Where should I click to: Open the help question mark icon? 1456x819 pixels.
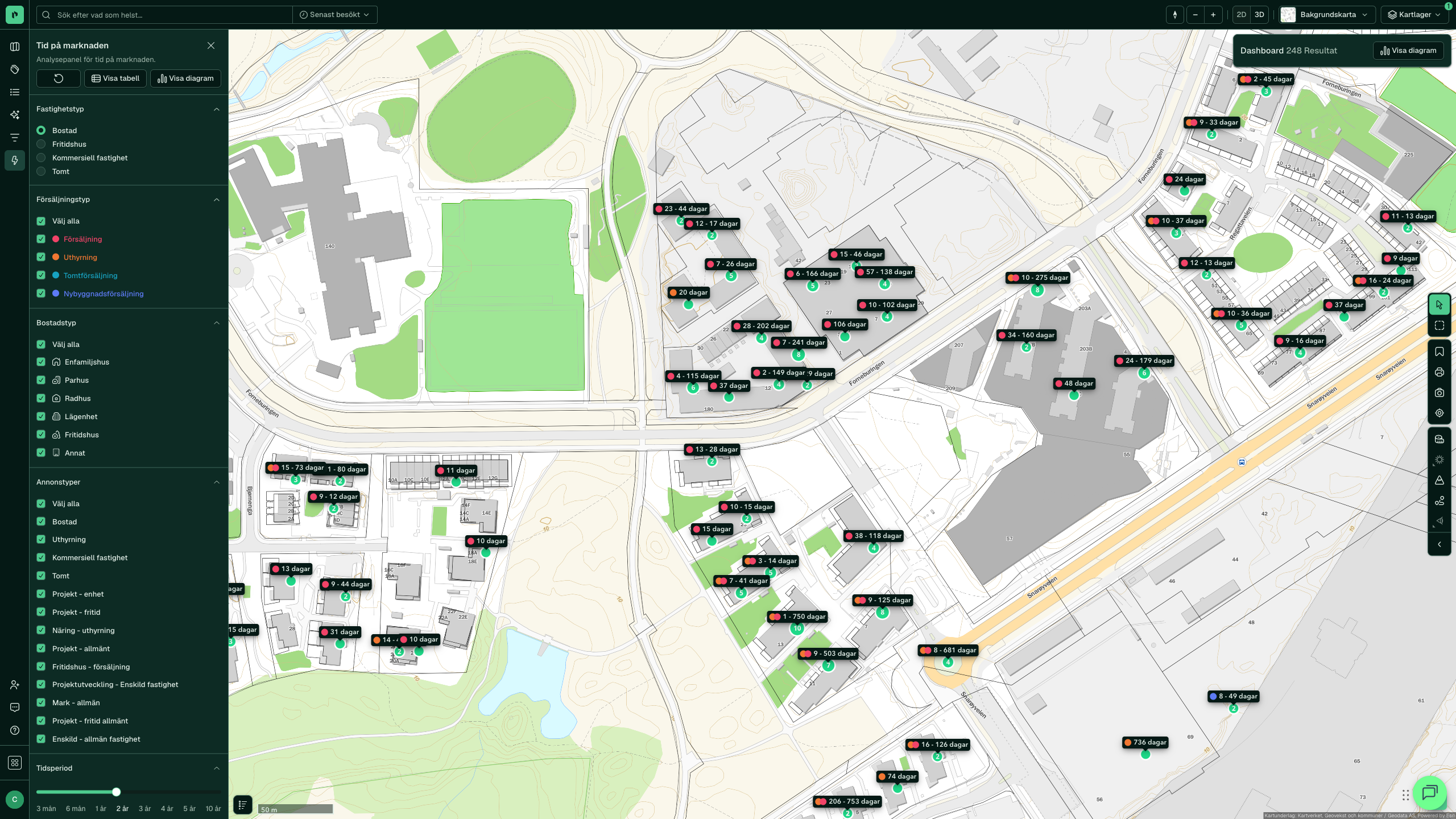(x=15, y=730)
